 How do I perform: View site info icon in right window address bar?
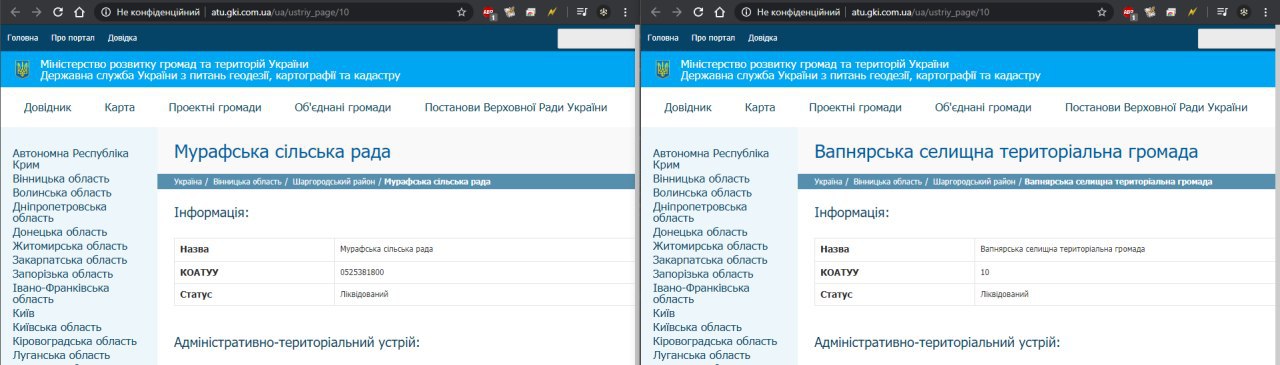point(747,12)
